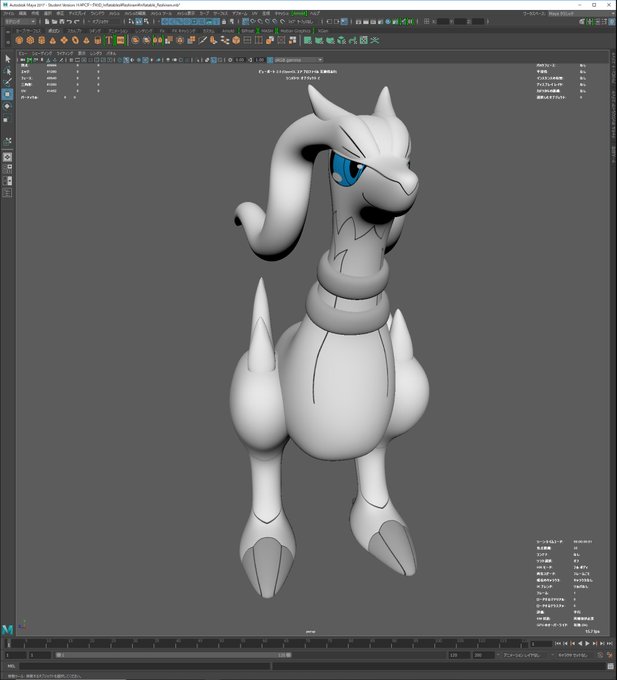Open the UV menu in menu bar
617x680 pixels.
pos(255,13)
